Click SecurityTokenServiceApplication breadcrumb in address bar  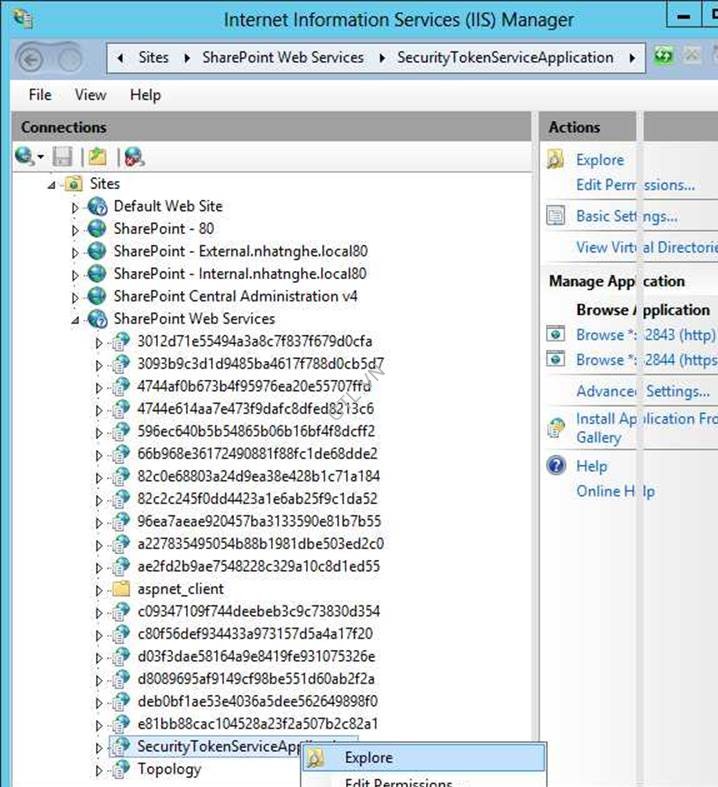[505, 58]
